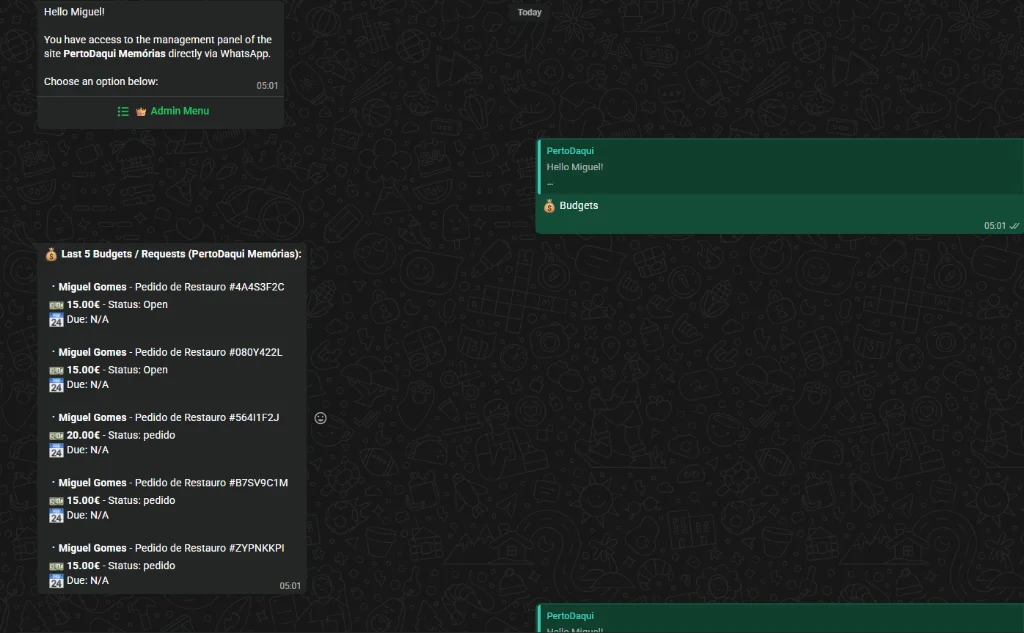Click 'Hello Miguel!' at top of welcome message
The height and width of the screenshot is (633, 1024).
(74, 12)
